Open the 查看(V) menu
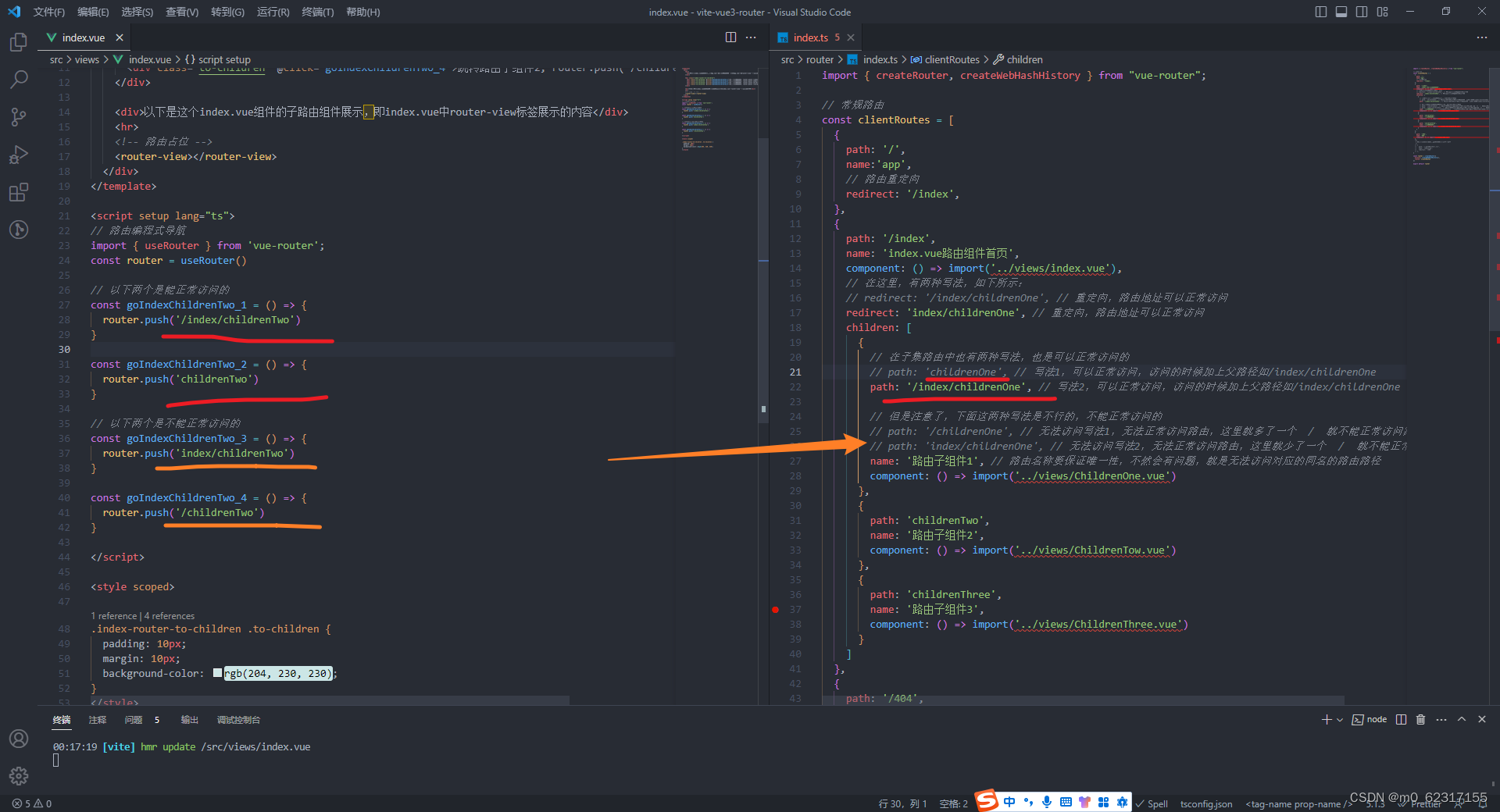Screen dimensions: 1500x812 (182, 12)
